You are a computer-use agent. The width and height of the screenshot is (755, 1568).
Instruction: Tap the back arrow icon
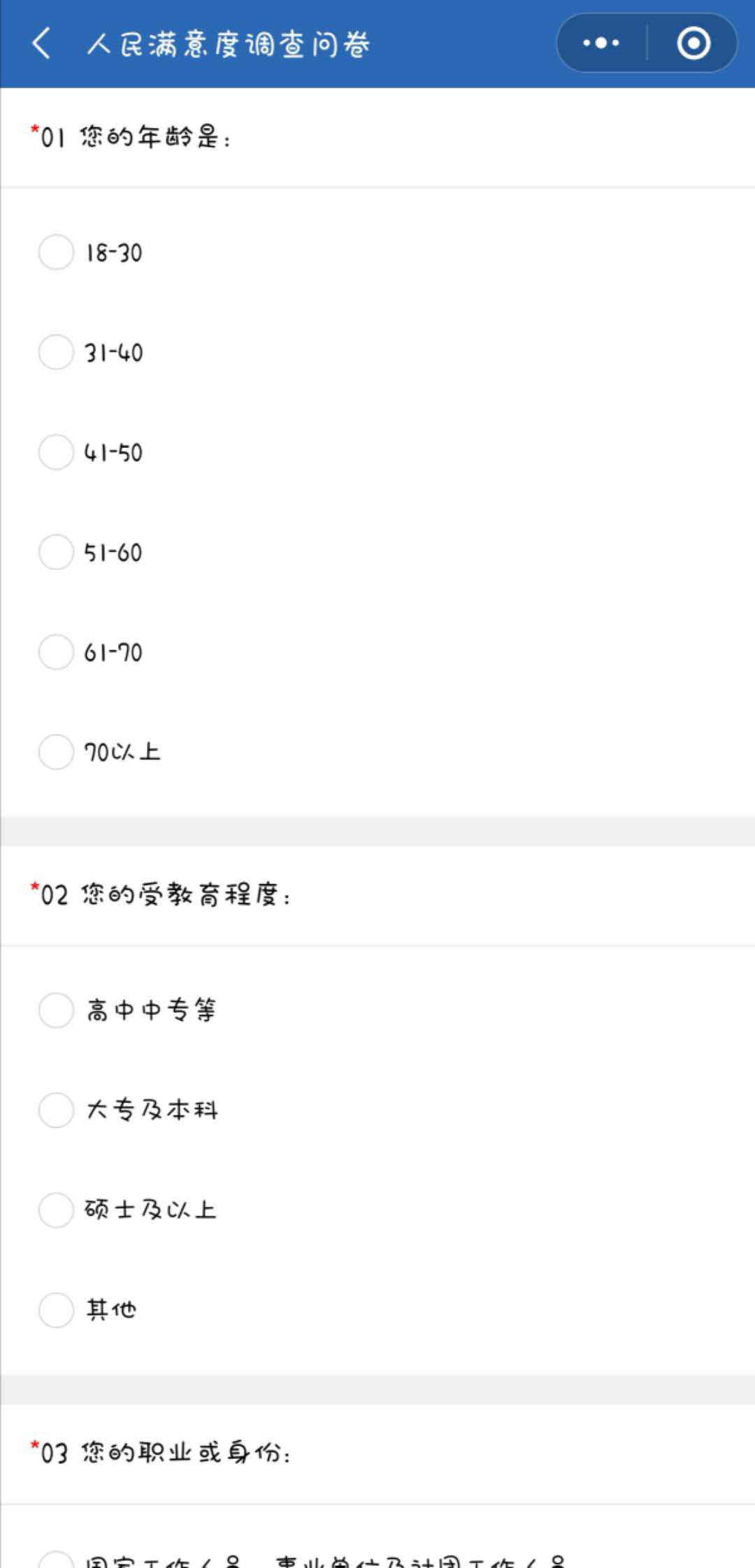tap(42, 43)
